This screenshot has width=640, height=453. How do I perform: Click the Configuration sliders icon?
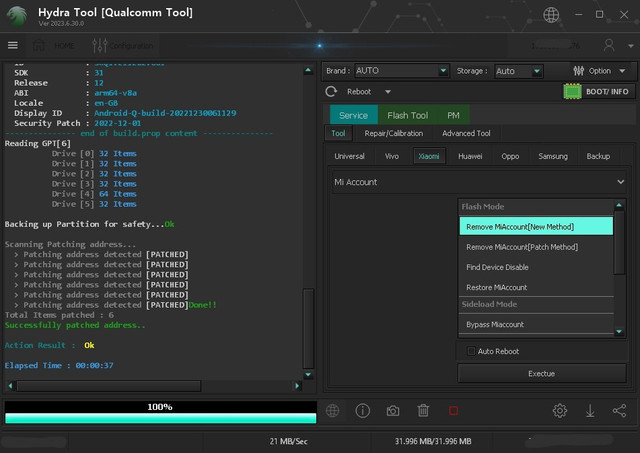coord(100,45)
